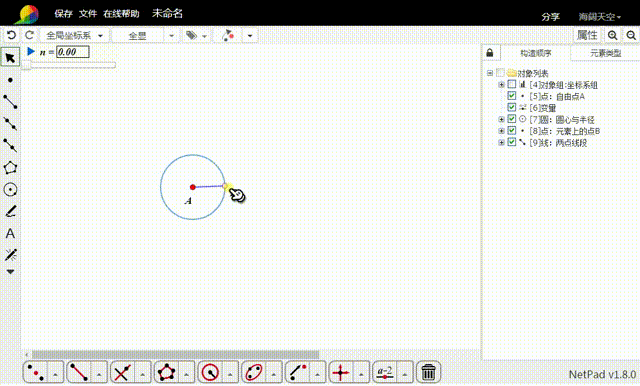
Task: Click the horizontal canvas scrollbar
Action: point(176,355)
